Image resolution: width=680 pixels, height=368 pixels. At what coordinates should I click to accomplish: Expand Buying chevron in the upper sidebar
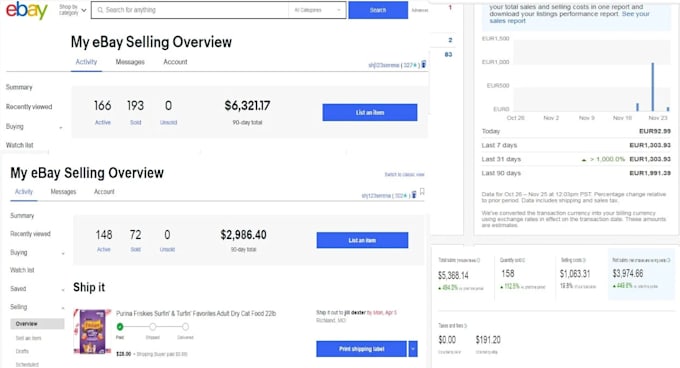click(x=61, y=127)
